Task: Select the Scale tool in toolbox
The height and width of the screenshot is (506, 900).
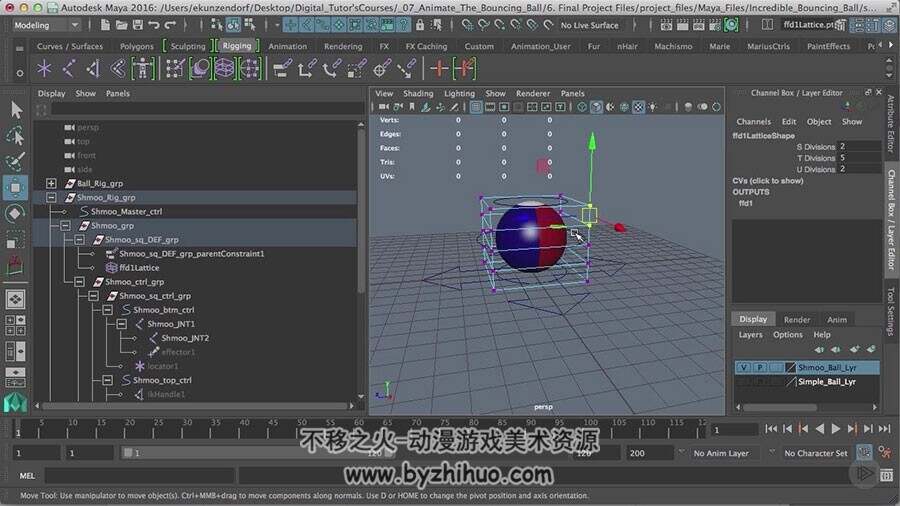Action: (x=15, y=240)
